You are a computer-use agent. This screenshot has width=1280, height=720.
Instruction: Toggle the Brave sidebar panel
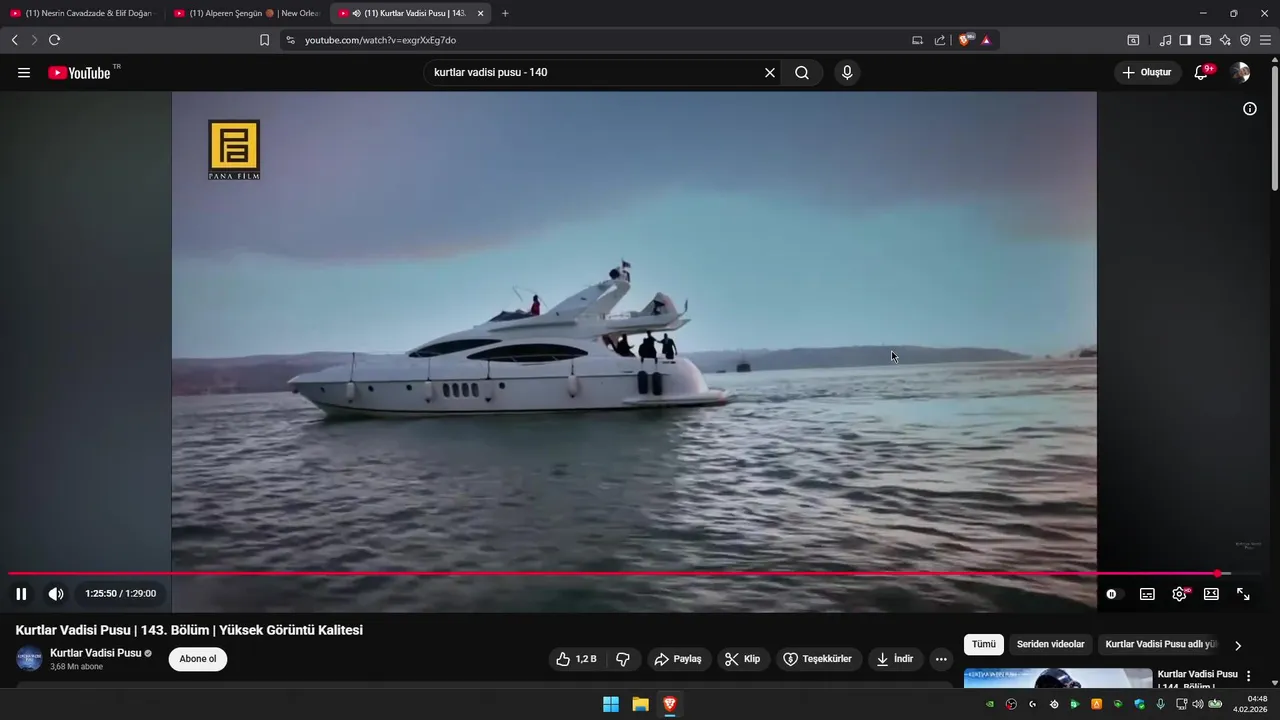click(1185, 40)
